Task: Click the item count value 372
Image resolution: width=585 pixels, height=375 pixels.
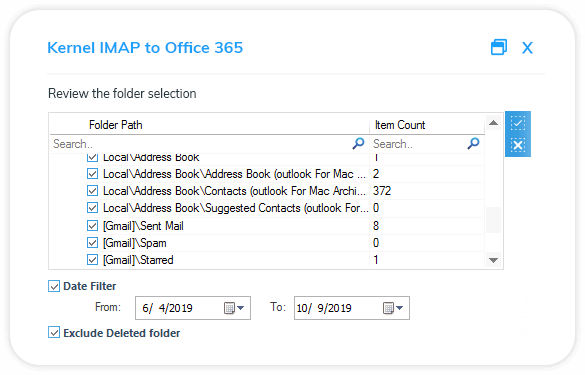Action: [x=382, y=191]
